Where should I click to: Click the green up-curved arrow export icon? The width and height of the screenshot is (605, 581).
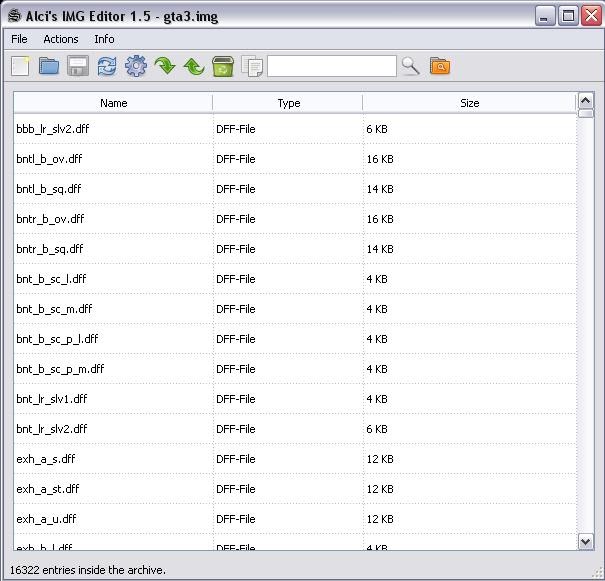[x=194, y=66]
